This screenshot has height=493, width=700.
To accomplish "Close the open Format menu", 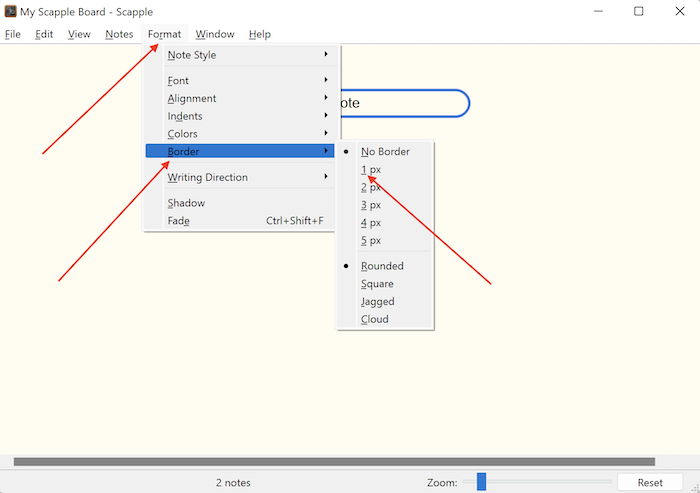I will (x=165, y=34).
